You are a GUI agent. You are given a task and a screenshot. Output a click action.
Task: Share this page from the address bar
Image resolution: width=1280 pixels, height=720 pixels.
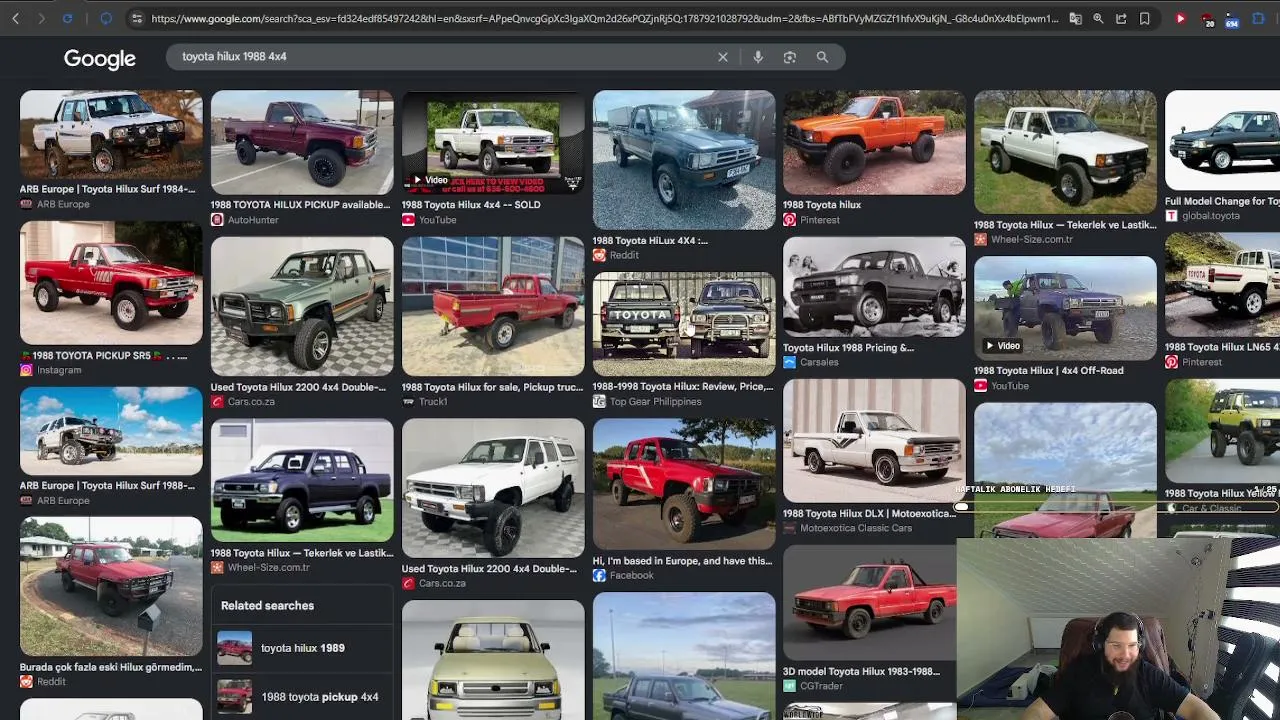[x=1121, y=18]
